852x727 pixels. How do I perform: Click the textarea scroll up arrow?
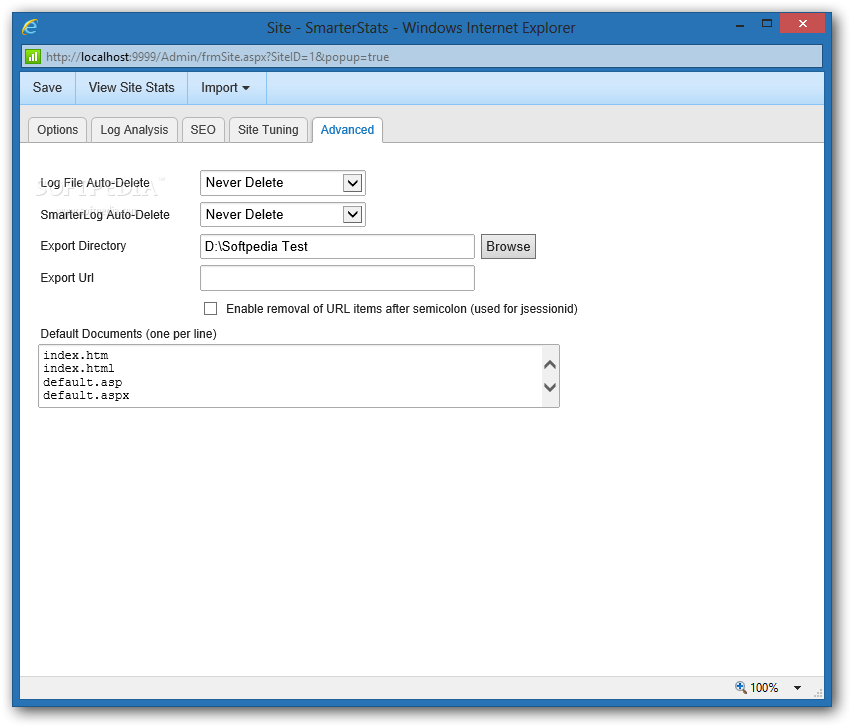pyautogui.click(x=550, y=364)
